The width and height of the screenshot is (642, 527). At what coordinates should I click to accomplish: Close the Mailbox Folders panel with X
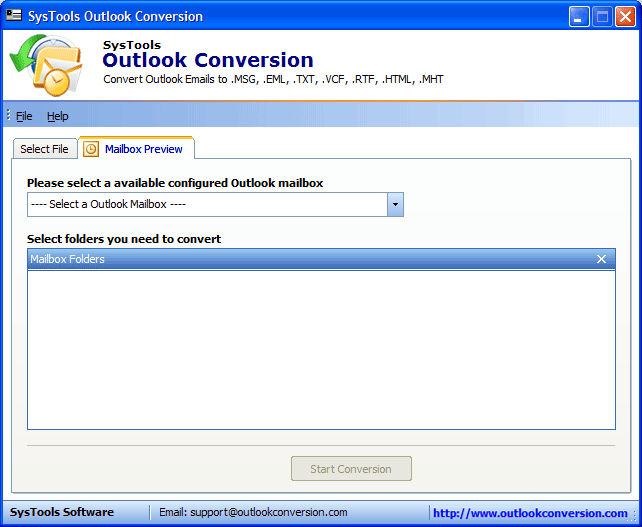[x=601, y=259]
